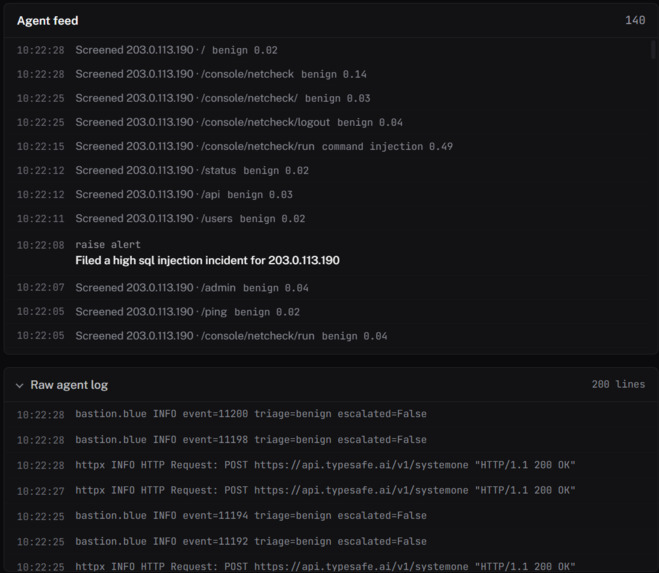659x573 pixels.
Task: Select the command injection 0.49 row
Action: [331, 146]
